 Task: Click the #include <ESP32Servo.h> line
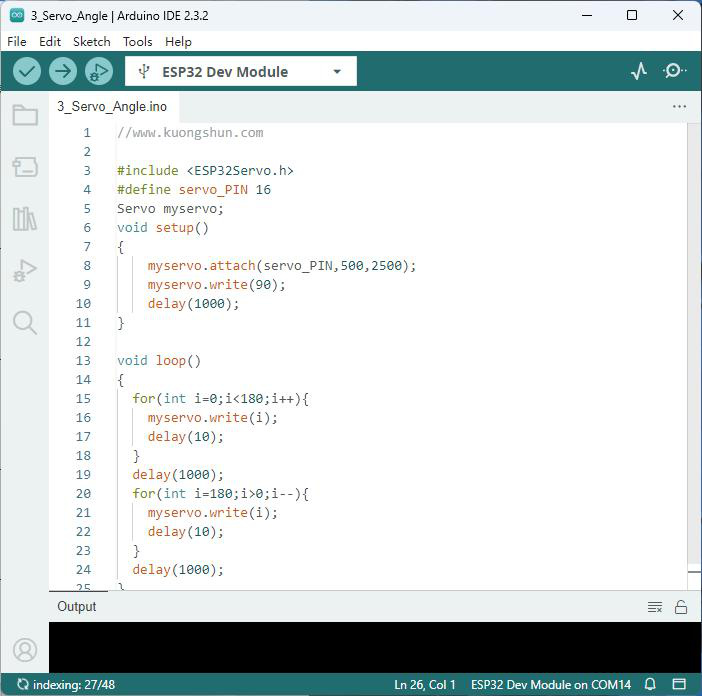click(205, 171)
